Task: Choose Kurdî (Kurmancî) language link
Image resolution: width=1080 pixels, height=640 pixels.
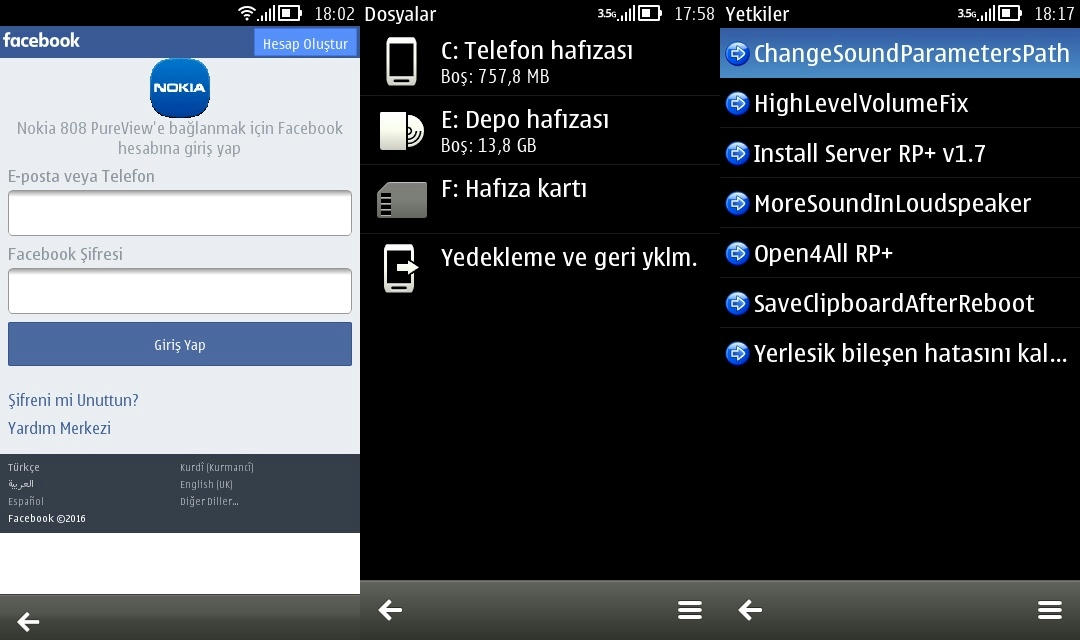Action: [x=217, y=467]
